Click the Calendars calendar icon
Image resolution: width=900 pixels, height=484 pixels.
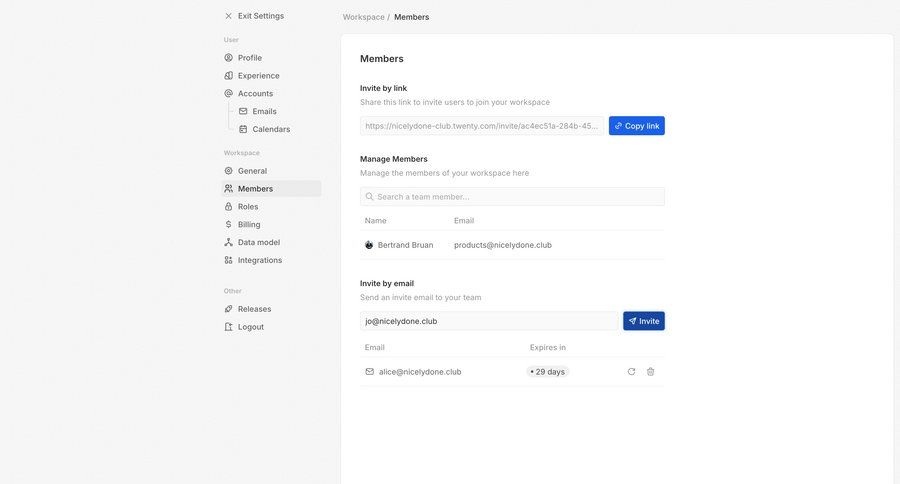tap(243, 129)
